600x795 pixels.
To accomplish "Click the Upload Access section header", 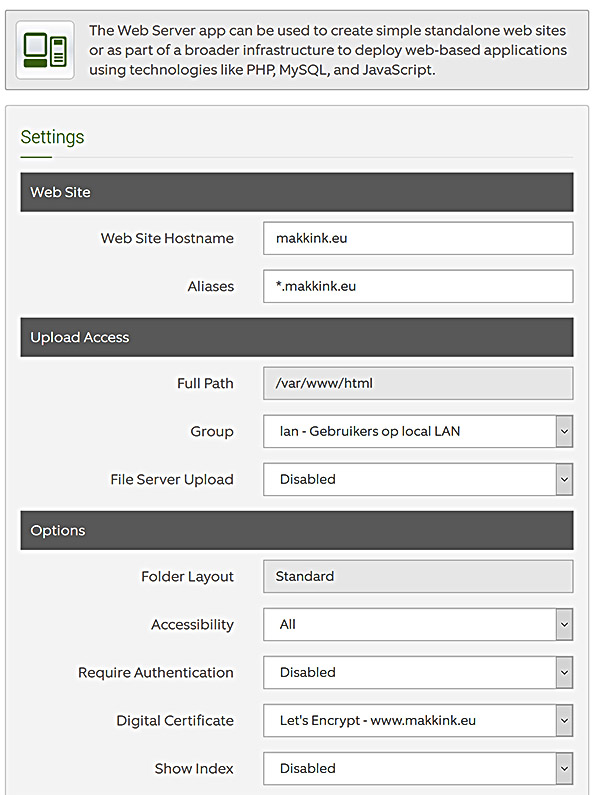I will [297, 337].
